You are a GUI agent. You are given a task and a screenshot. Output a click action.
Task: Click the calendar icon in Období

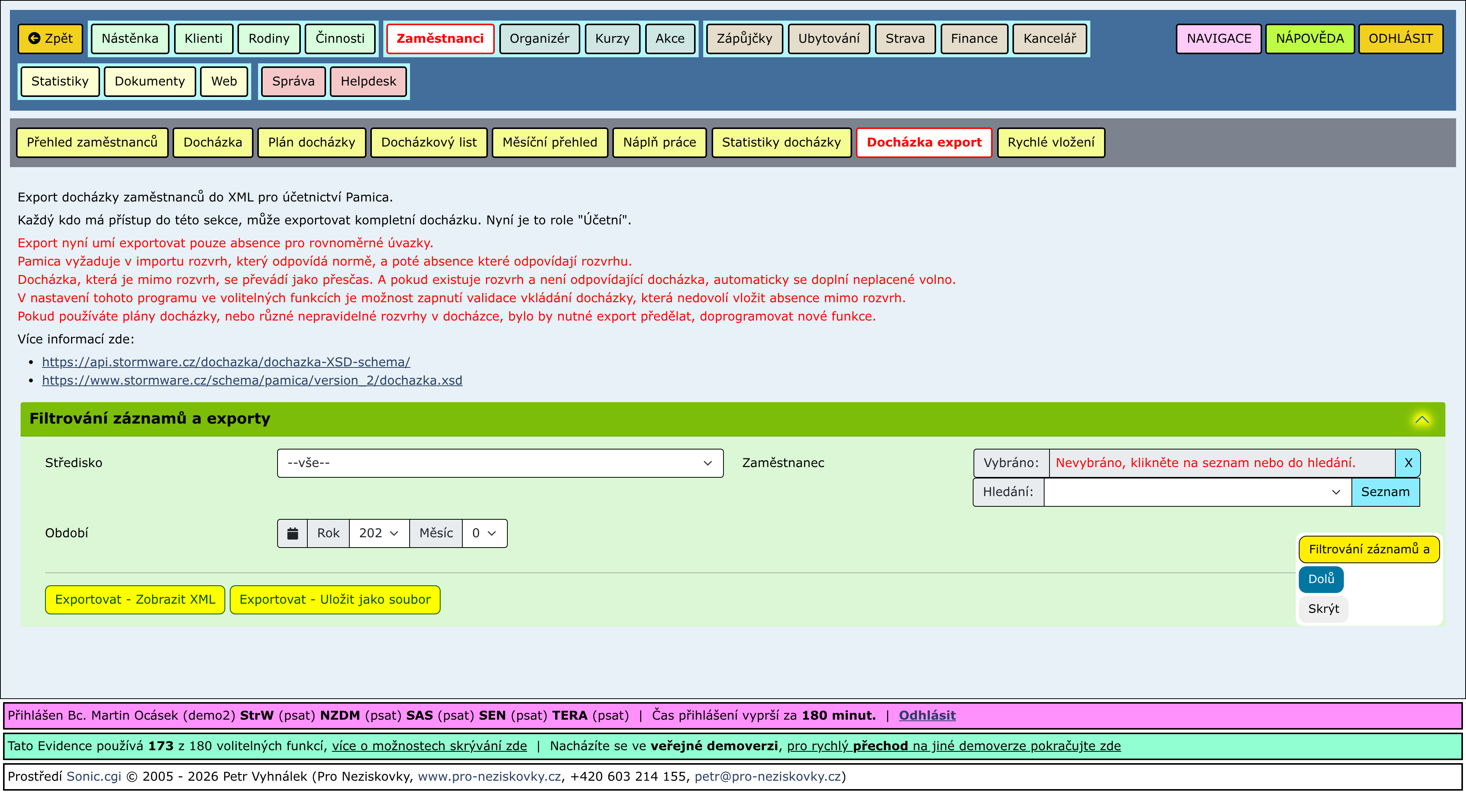click(292, 533)
